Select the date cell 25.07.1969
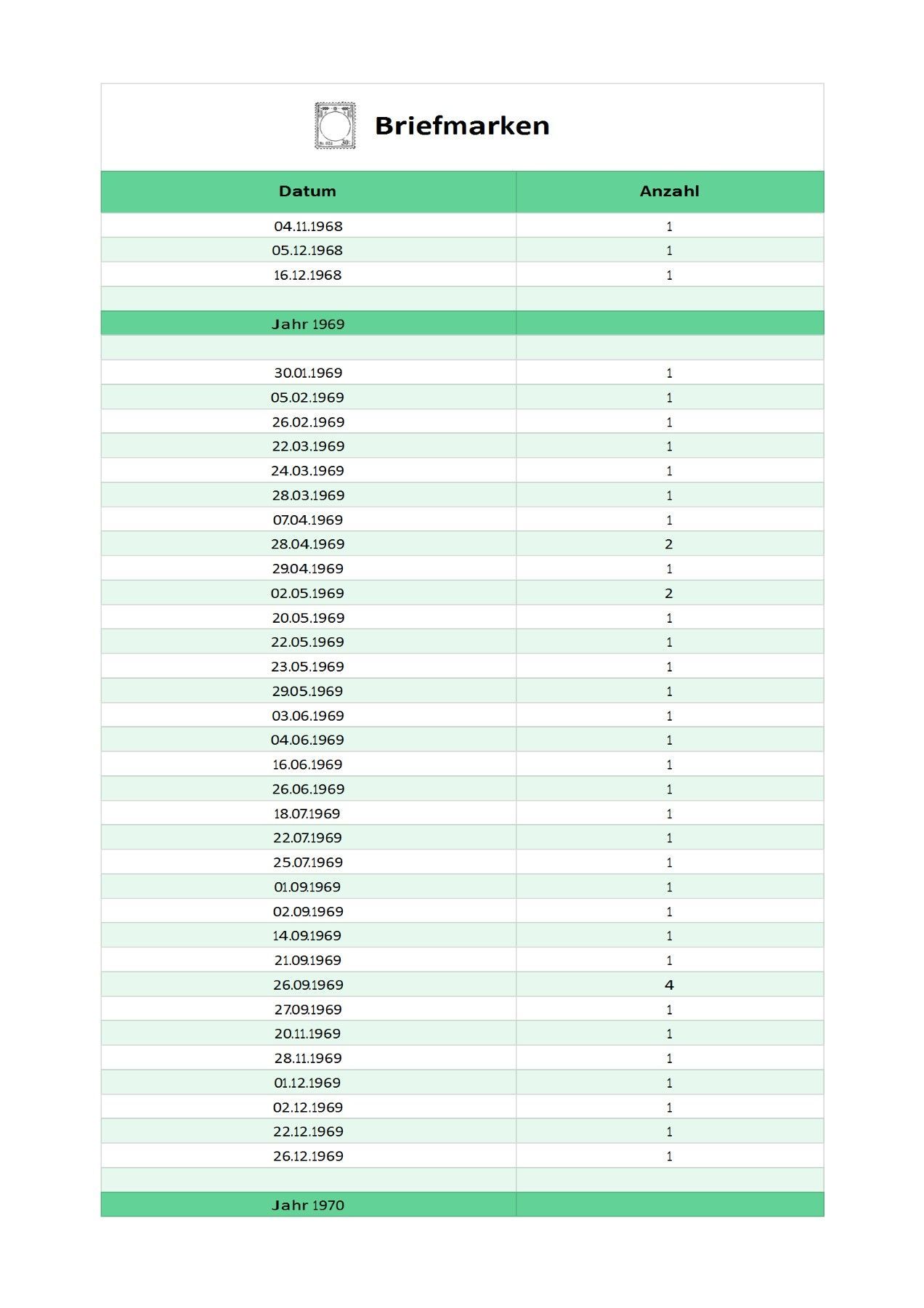The height and width of the screenshot is (1308, 924). pyautogui.click(x=308, y=863)
